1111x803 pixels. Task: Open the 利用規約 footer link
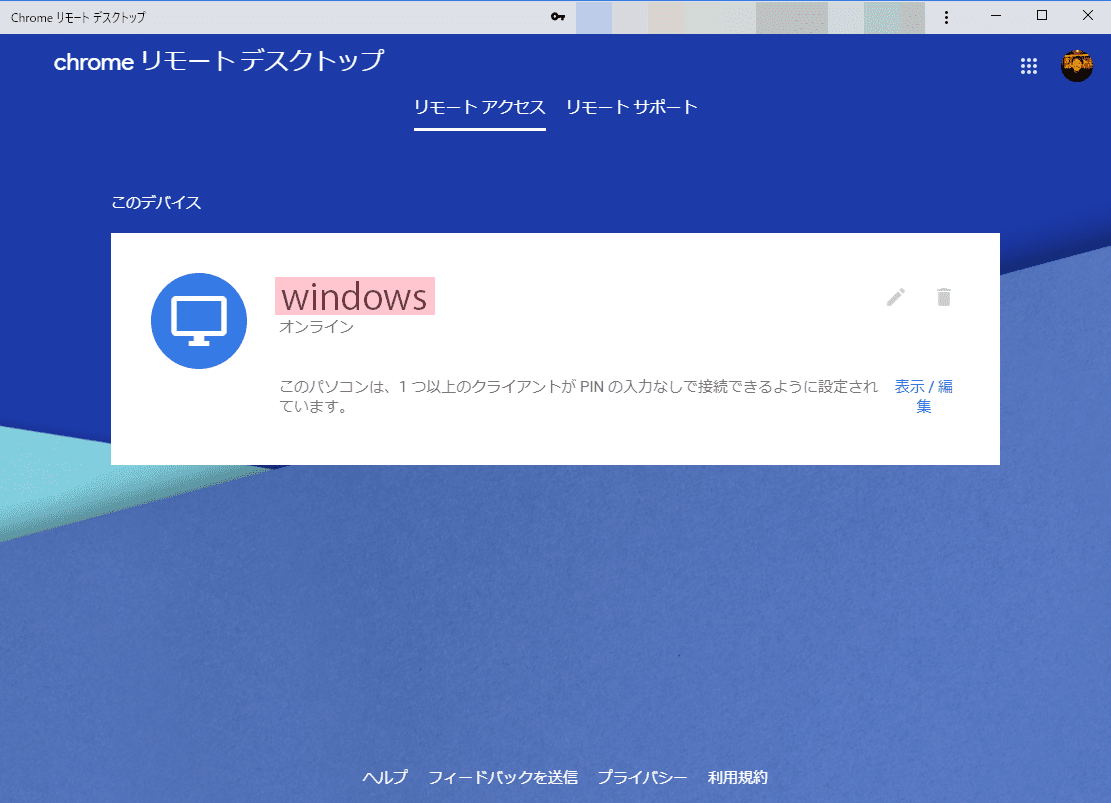tap(738, 777)
